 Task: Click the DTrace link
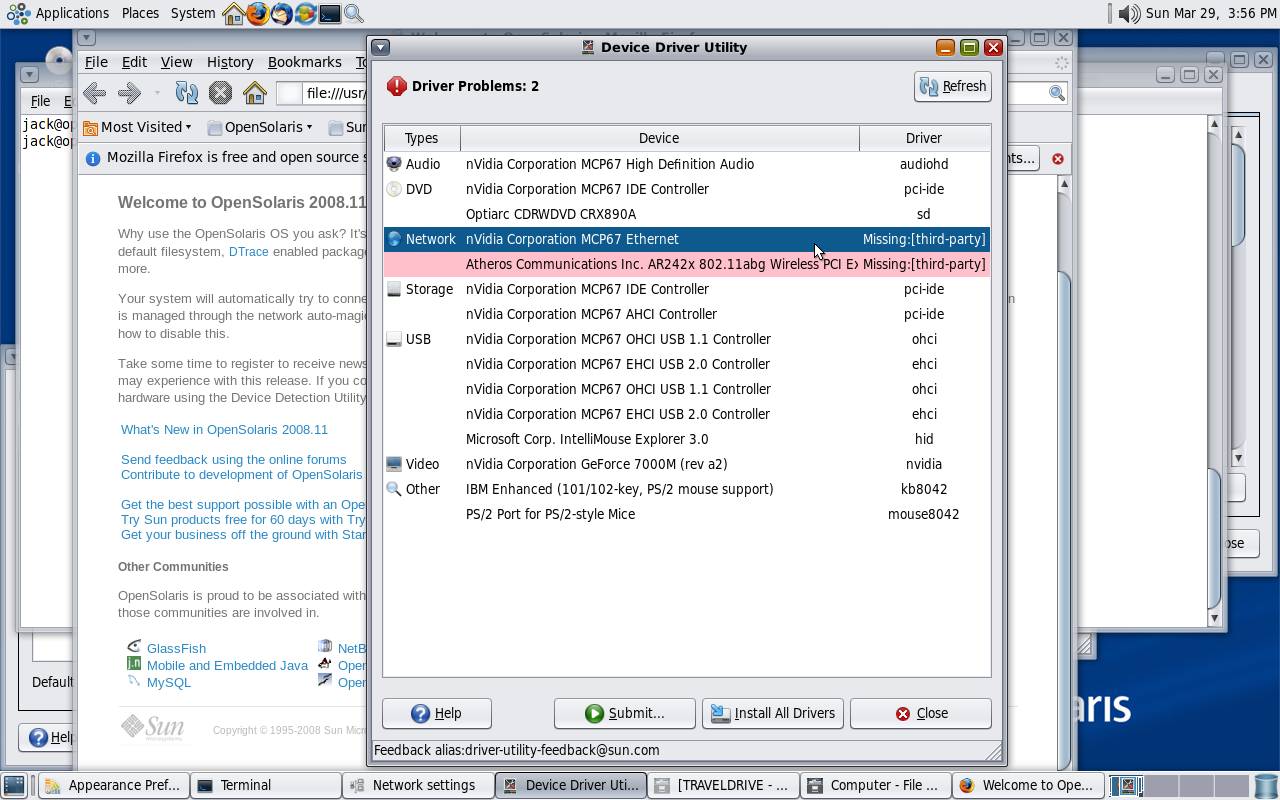pyautogui.click(x=248, y=251)
